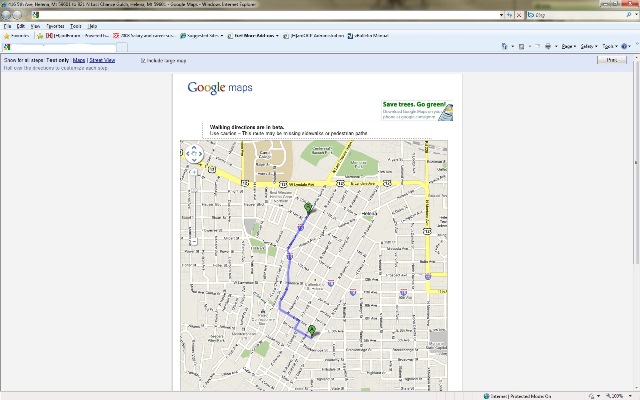
Task: Open the Help menu
Action: coord(93,26)
